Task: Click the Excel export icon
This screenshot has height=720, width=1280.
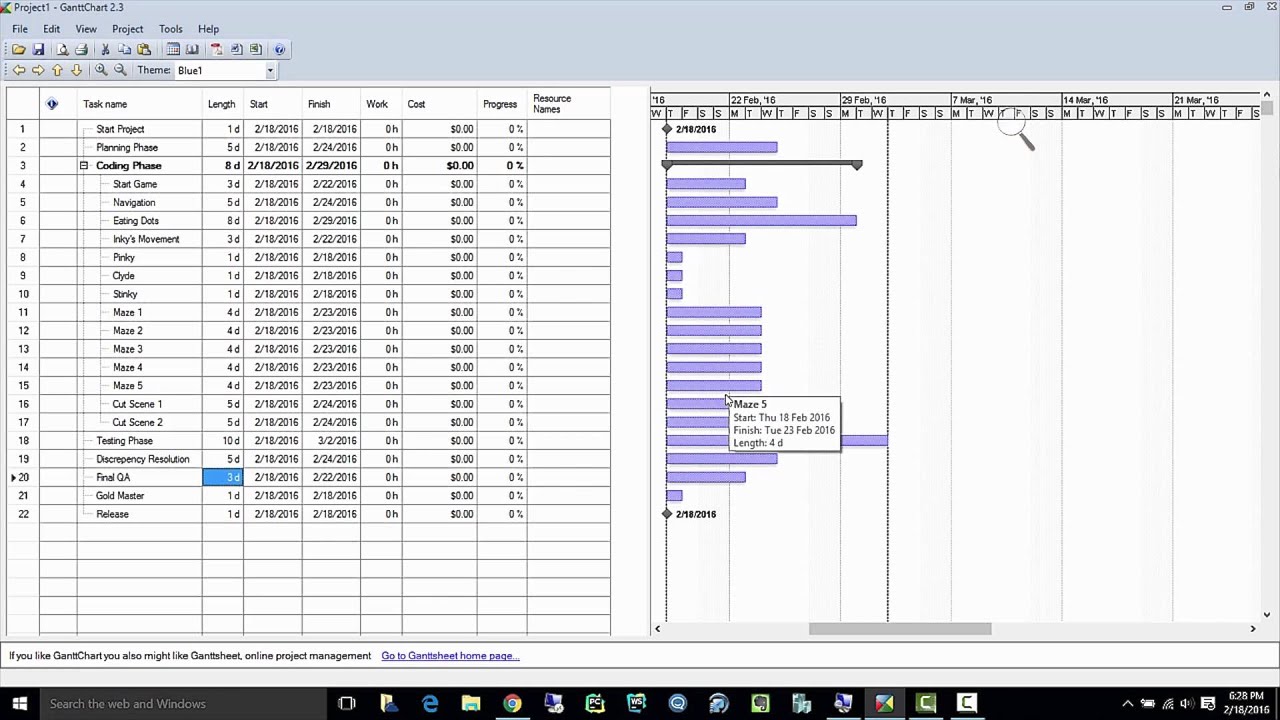Action: coord(255,49)
